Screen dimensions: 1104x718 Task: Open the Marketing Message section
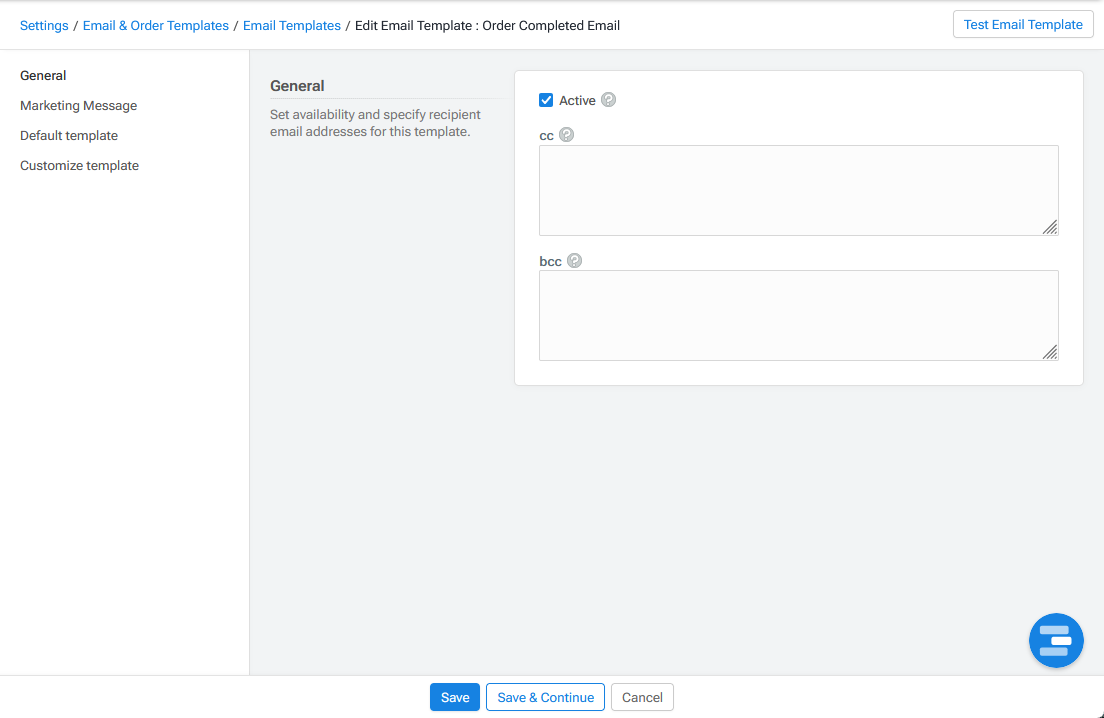point(78,106)
